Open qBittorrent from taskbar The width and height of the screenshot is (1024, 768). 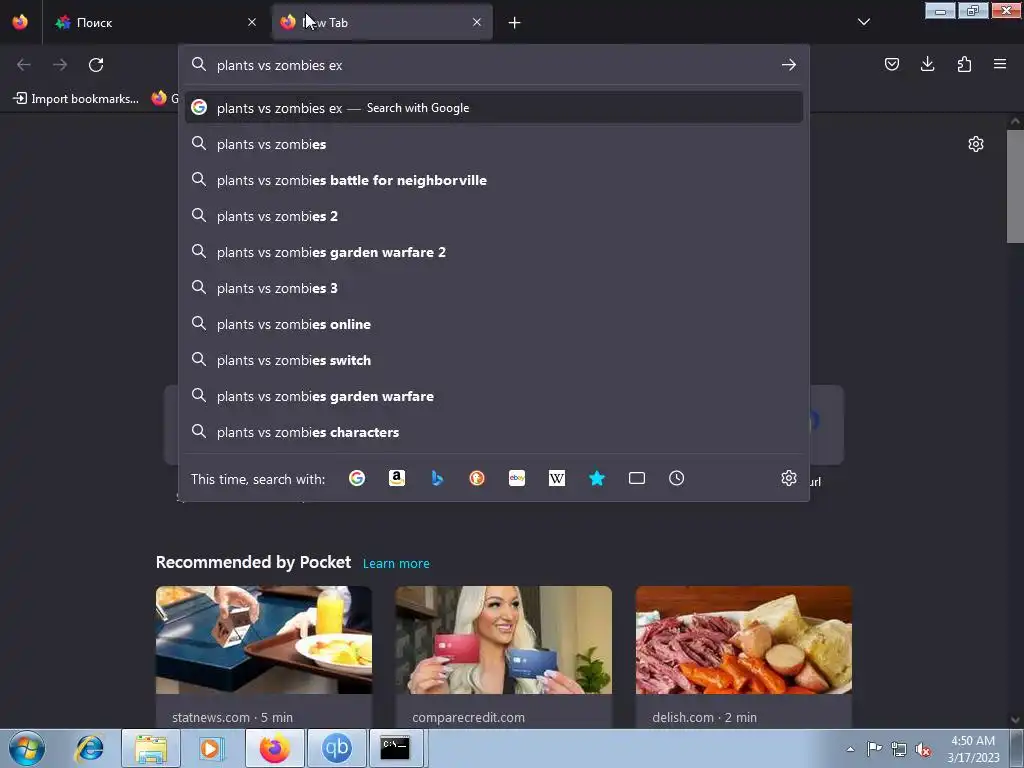(336, 748)
